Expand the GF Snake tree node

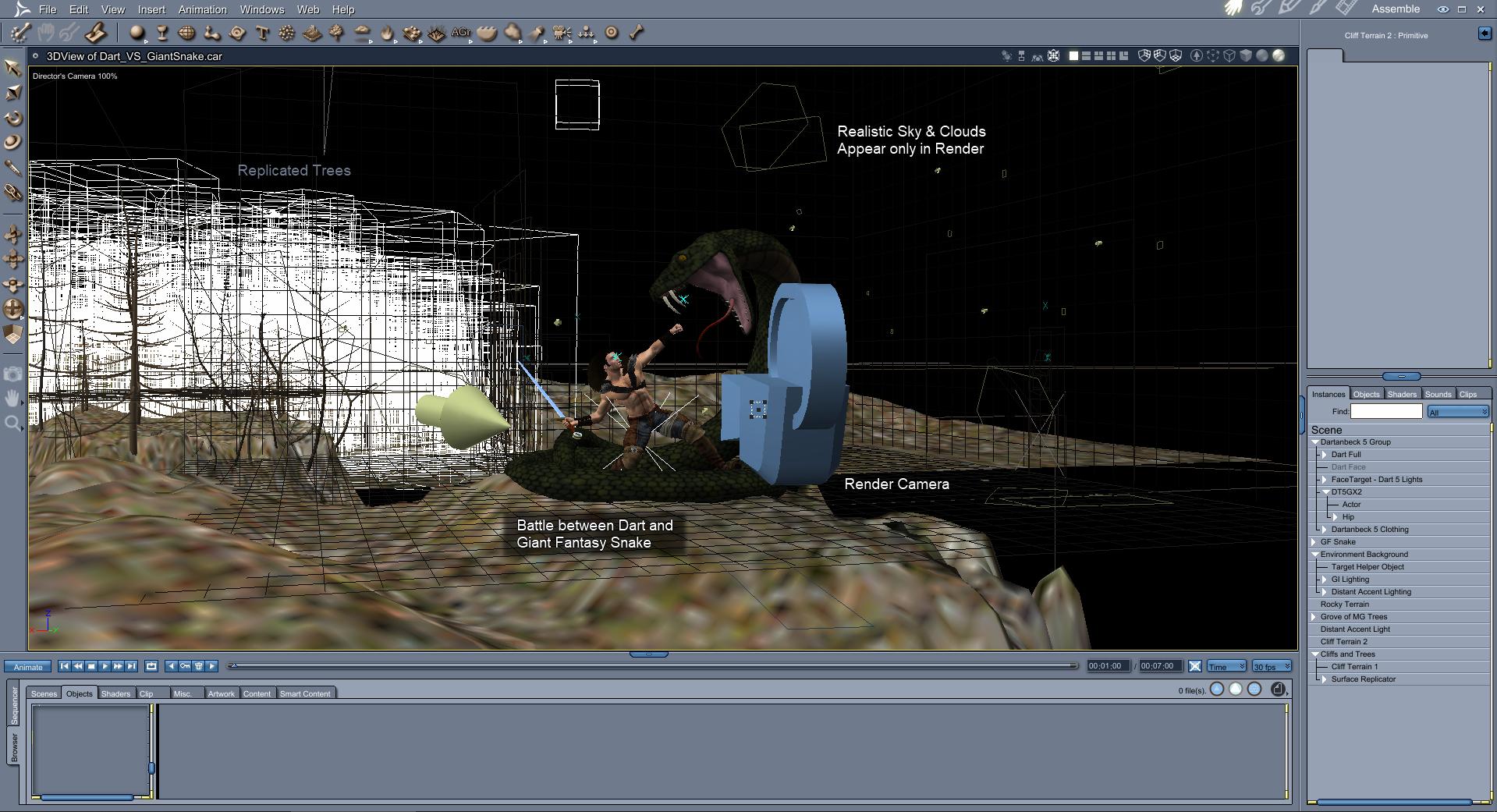[1314, 542]
